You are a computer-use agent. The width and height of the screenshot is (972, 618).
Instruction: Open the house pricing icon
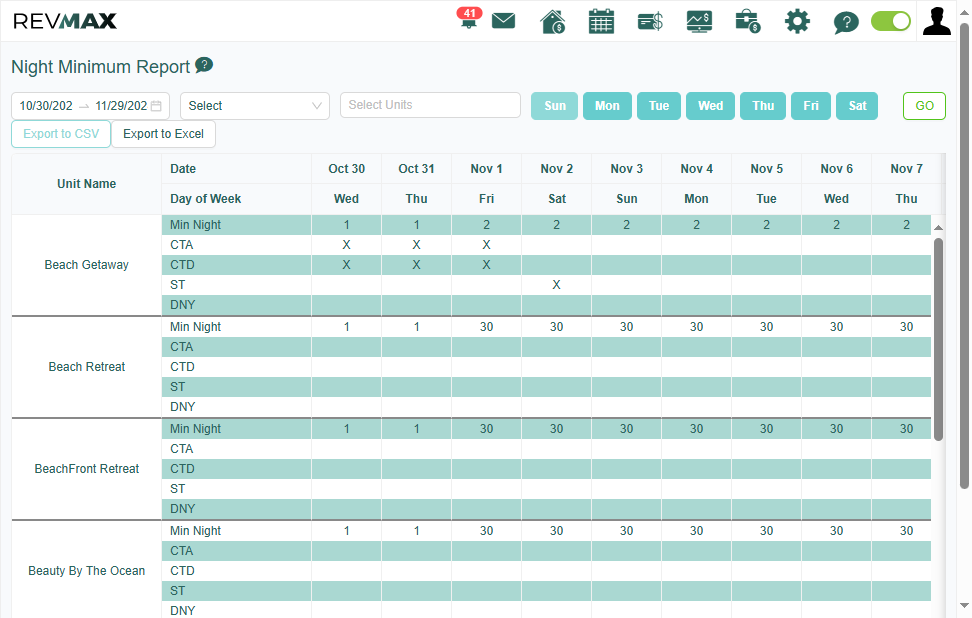point(552,21)
